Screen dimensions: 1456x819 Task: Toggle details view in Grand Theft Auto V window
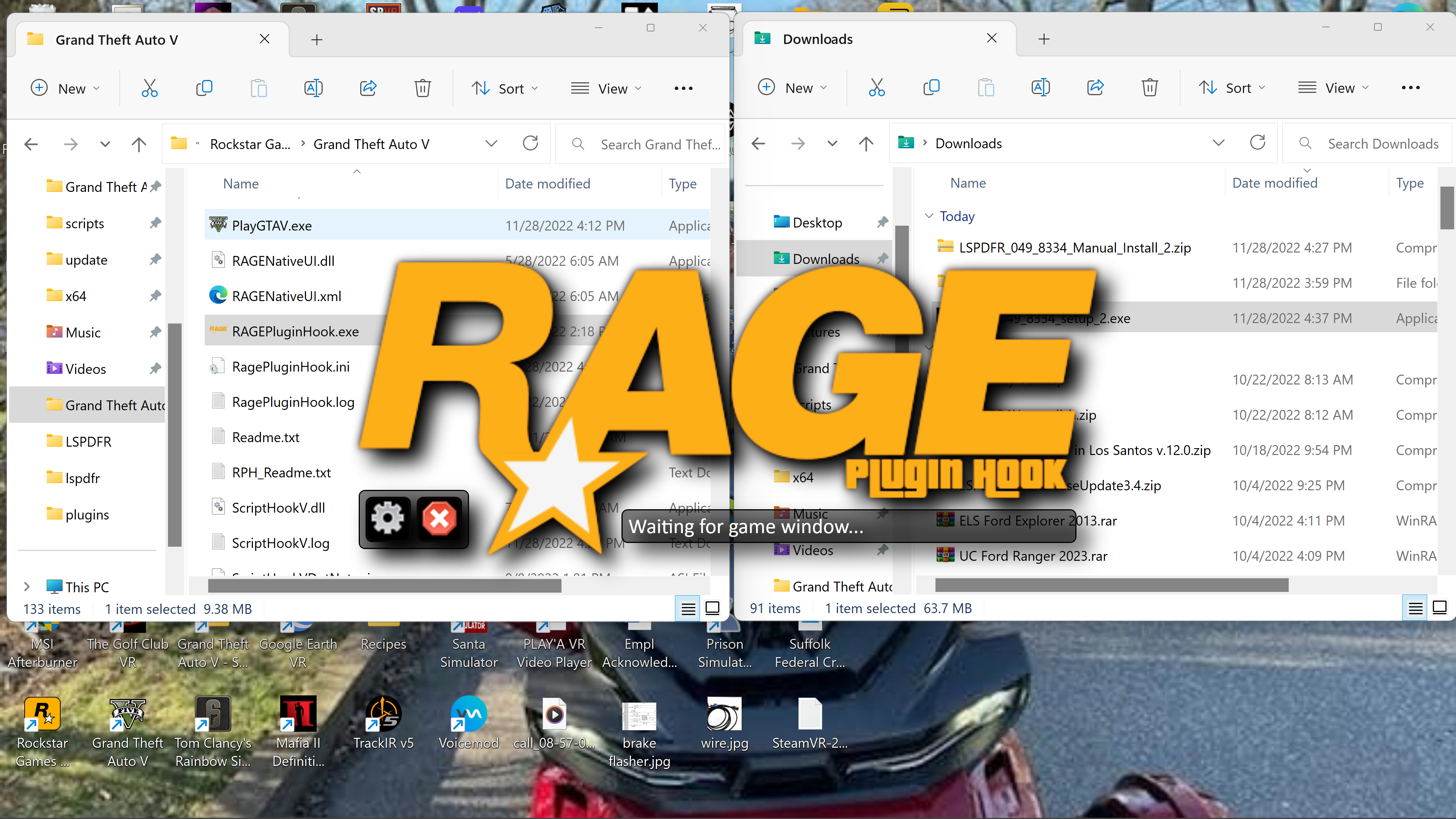(688, 609)
